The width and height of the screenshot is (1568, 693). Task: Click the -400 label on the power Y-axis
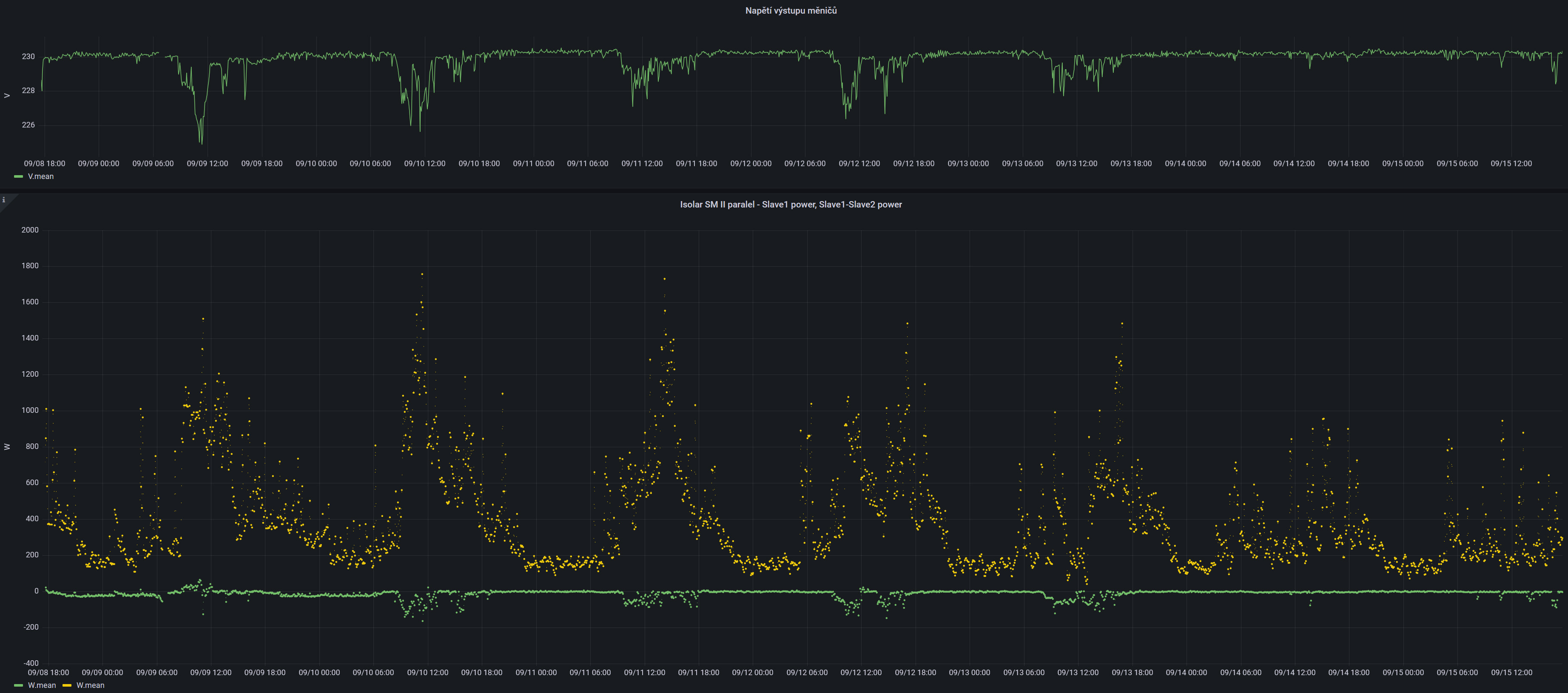click(31, 662)
